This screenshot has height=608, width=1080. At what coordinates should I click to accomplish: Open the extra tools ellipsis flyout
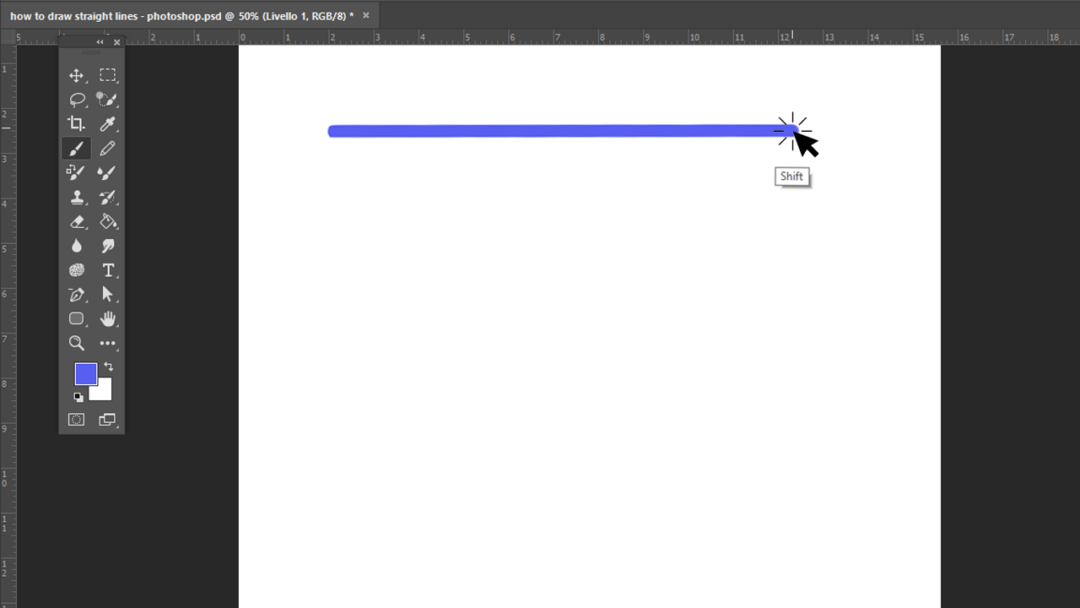click(107, 343)
